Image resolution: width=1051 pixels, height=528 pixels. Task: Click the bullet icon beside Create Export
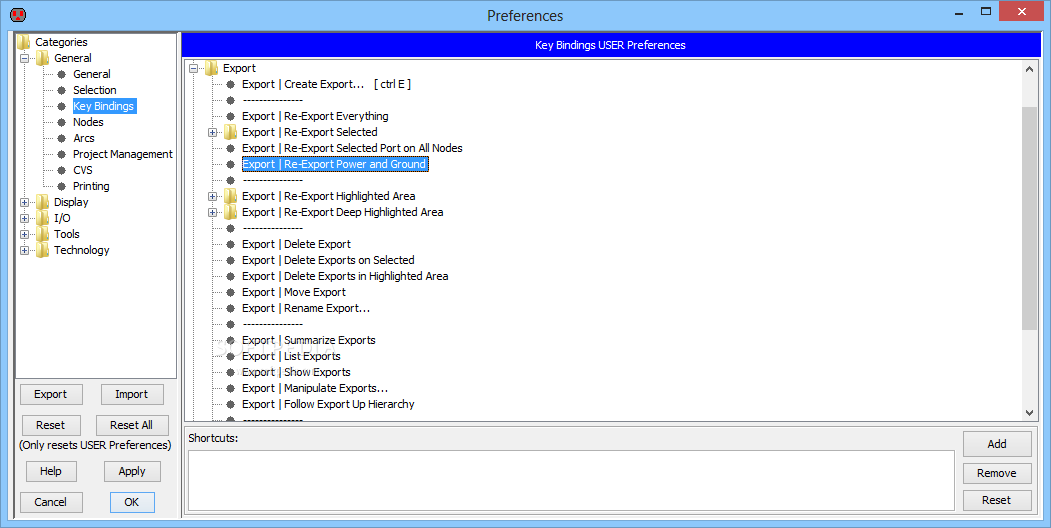click(231, 84)
